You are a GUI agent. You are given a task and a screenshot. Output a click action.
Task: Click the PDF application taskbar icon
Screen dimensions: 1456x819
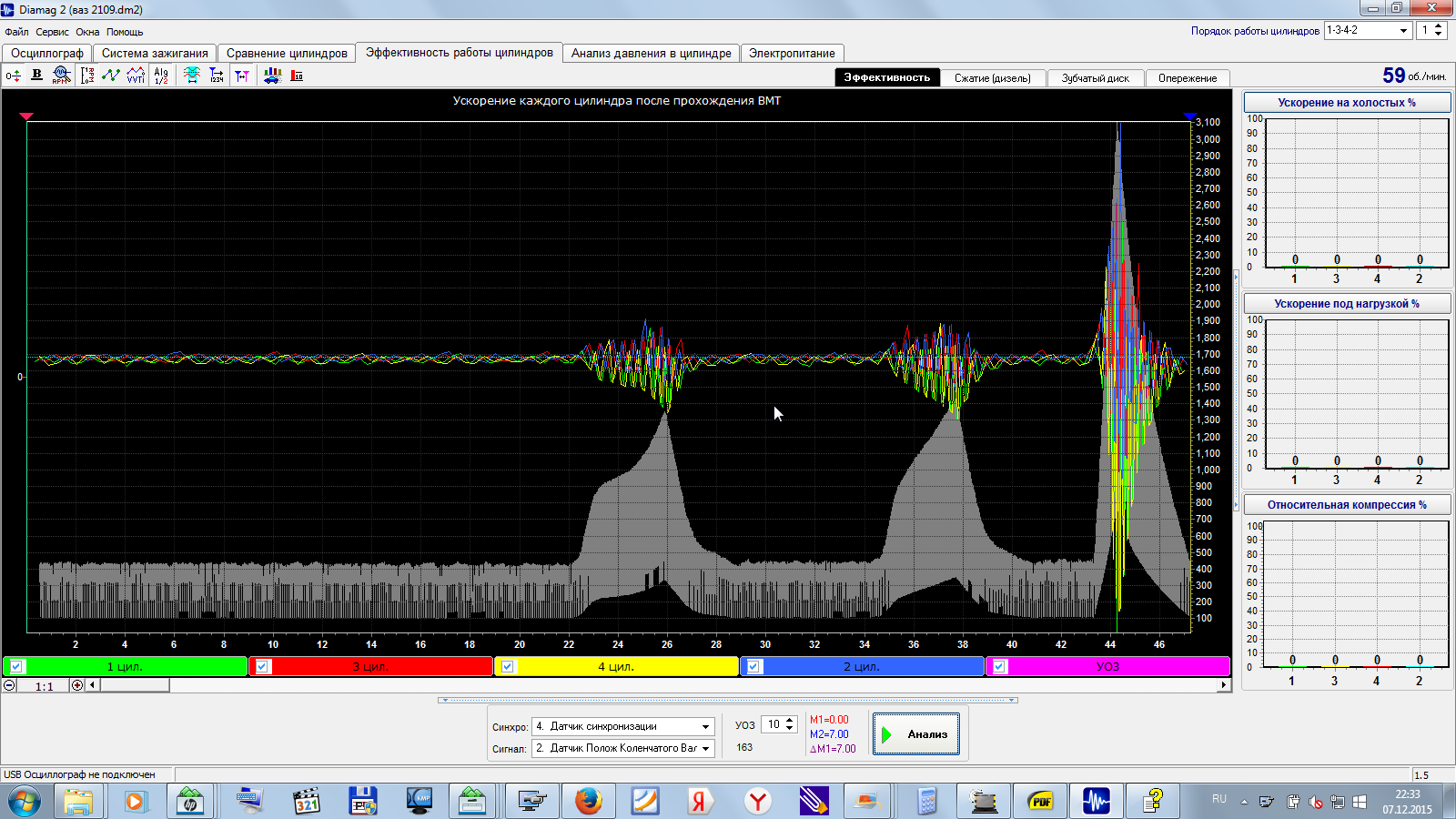point(1040,802)
